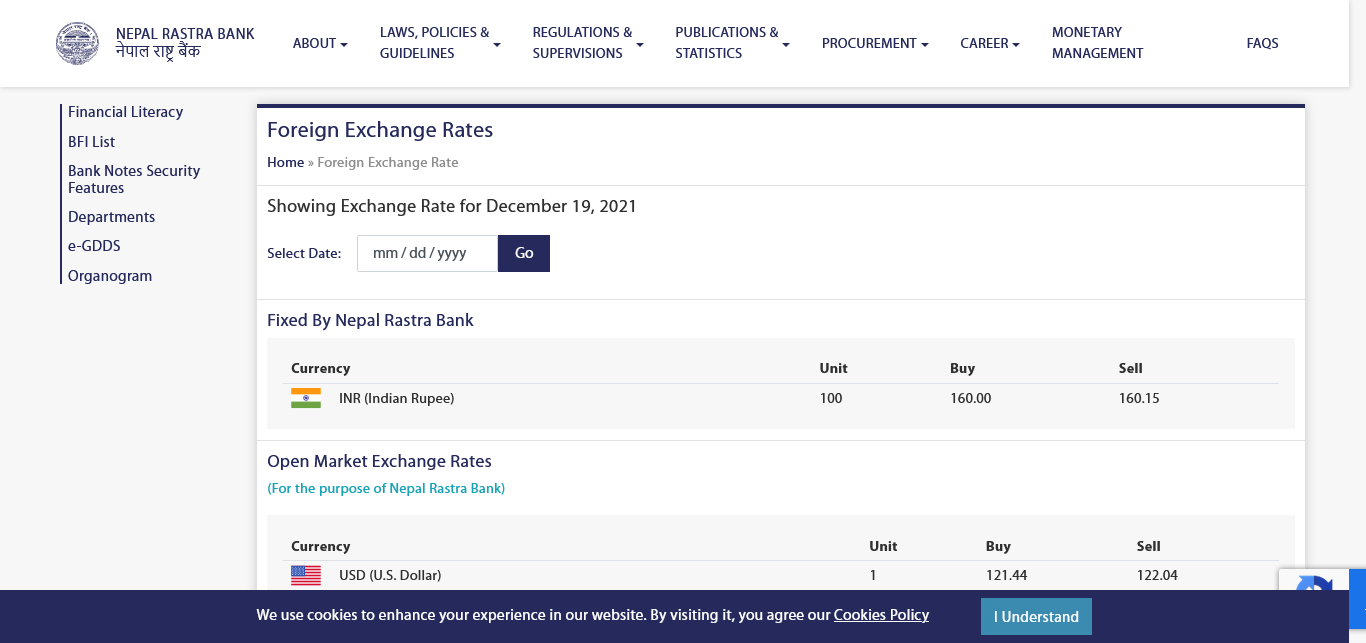The width and height of the screenshot is (1366, 643).
Task: Focus the Select Date input field
Action: [427, 253]
